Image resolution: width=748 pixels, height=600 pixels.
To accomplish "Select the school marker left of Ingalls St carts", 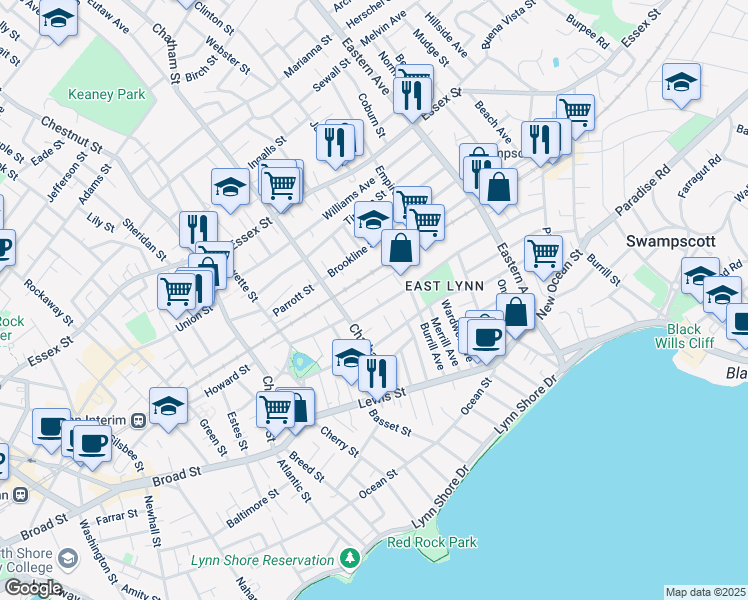I will coord(230,187).
